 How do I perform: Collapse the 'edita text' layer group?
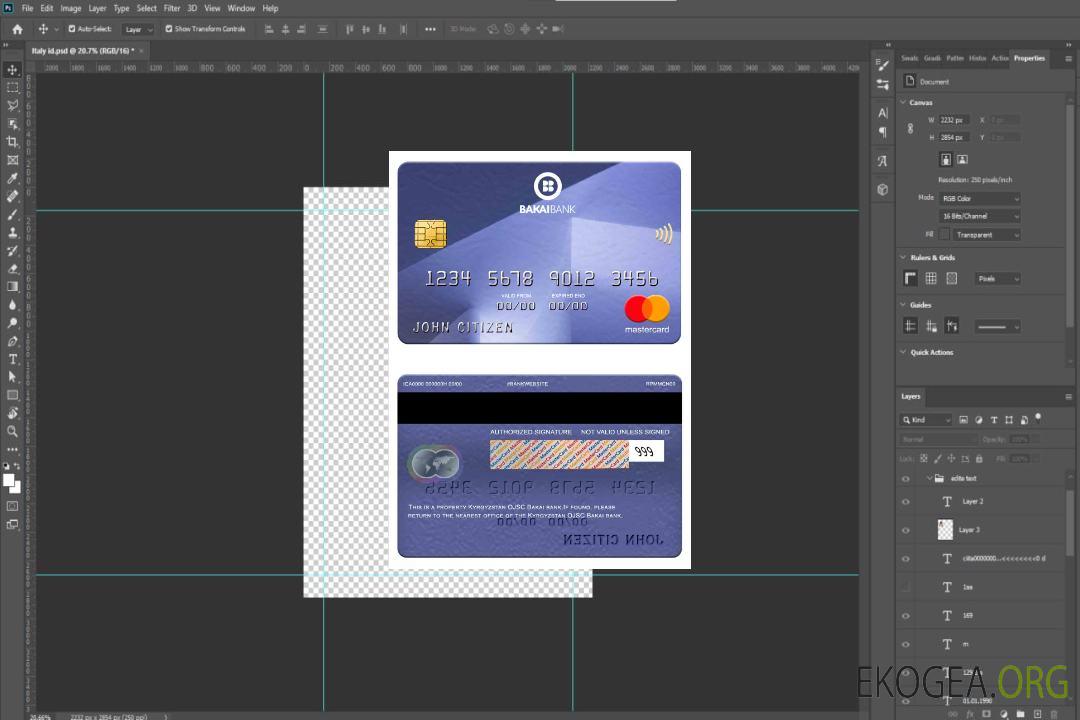pyautogui.click(x=929, y=478)
